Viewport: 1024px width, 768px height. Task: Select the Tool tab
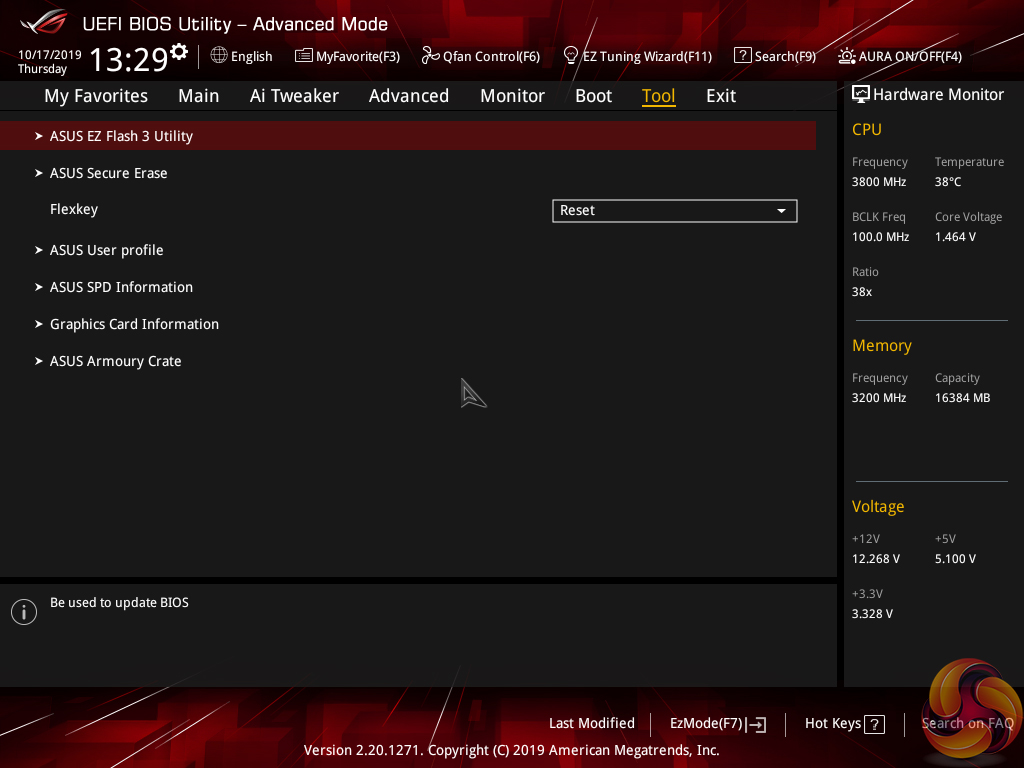tap(658, 96)
